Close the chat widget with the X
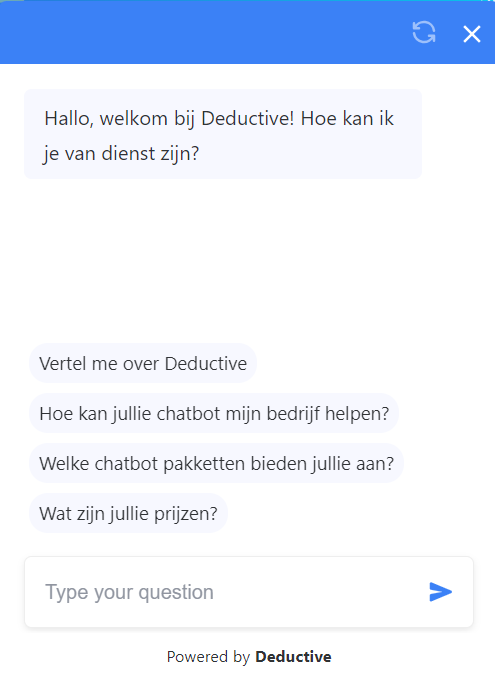The width and height of the screenshot is (495, 679). [472, 34]
